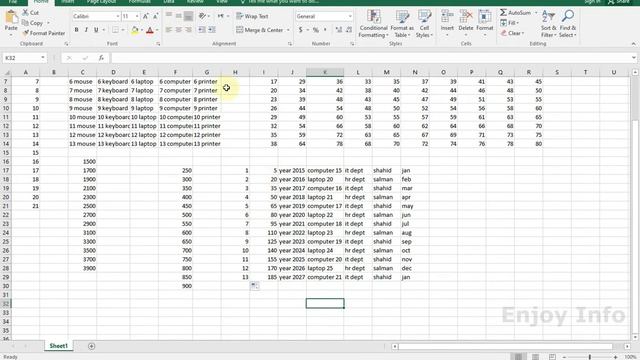Zoom out with the minus button
The height and width of the screenshot is (360, 640).
[564, 357]
